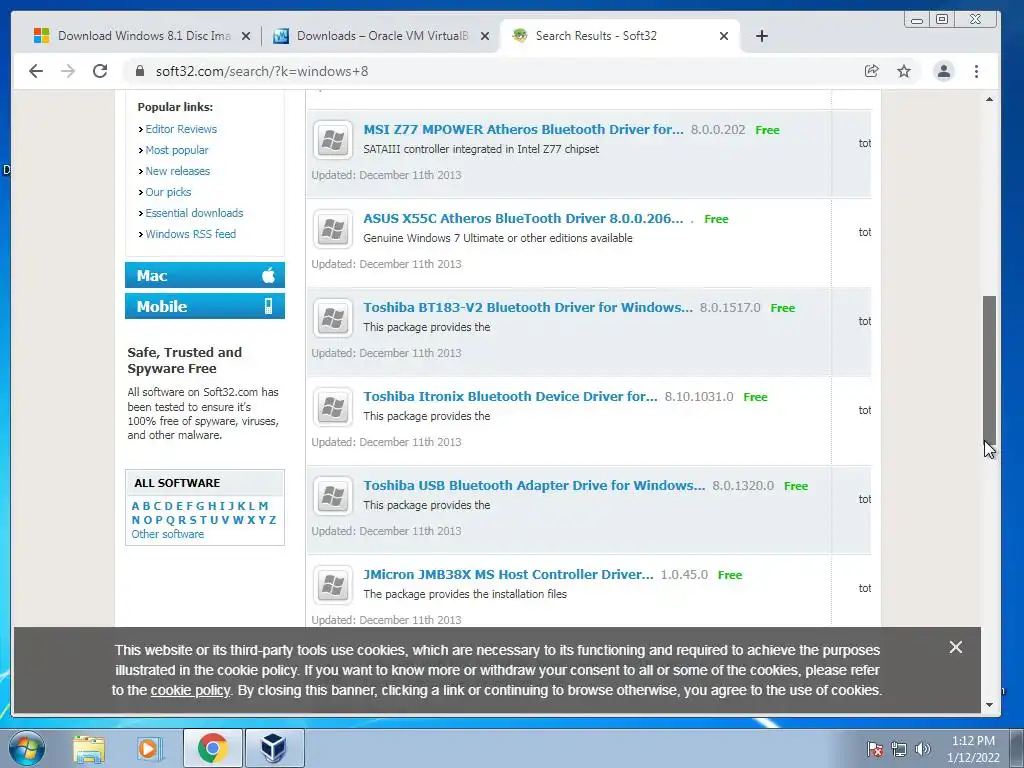The width and height of the screenshot is (1024, 768).
Task: Click the Action Center flag tray icon
Action: pyautogui.click(x=874, y=749)
